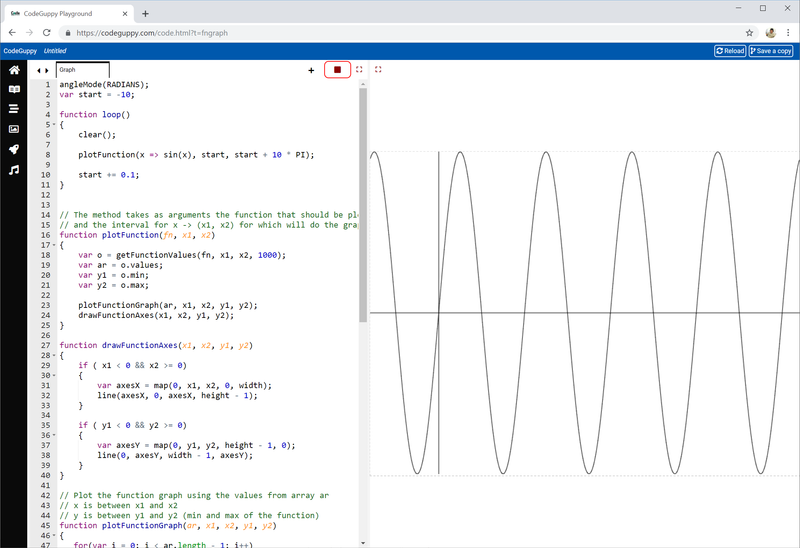Viewport: 800px width, 548px height.
Task: Click 'var y1 = o.min;' line
Action: [x=113, y=275]
